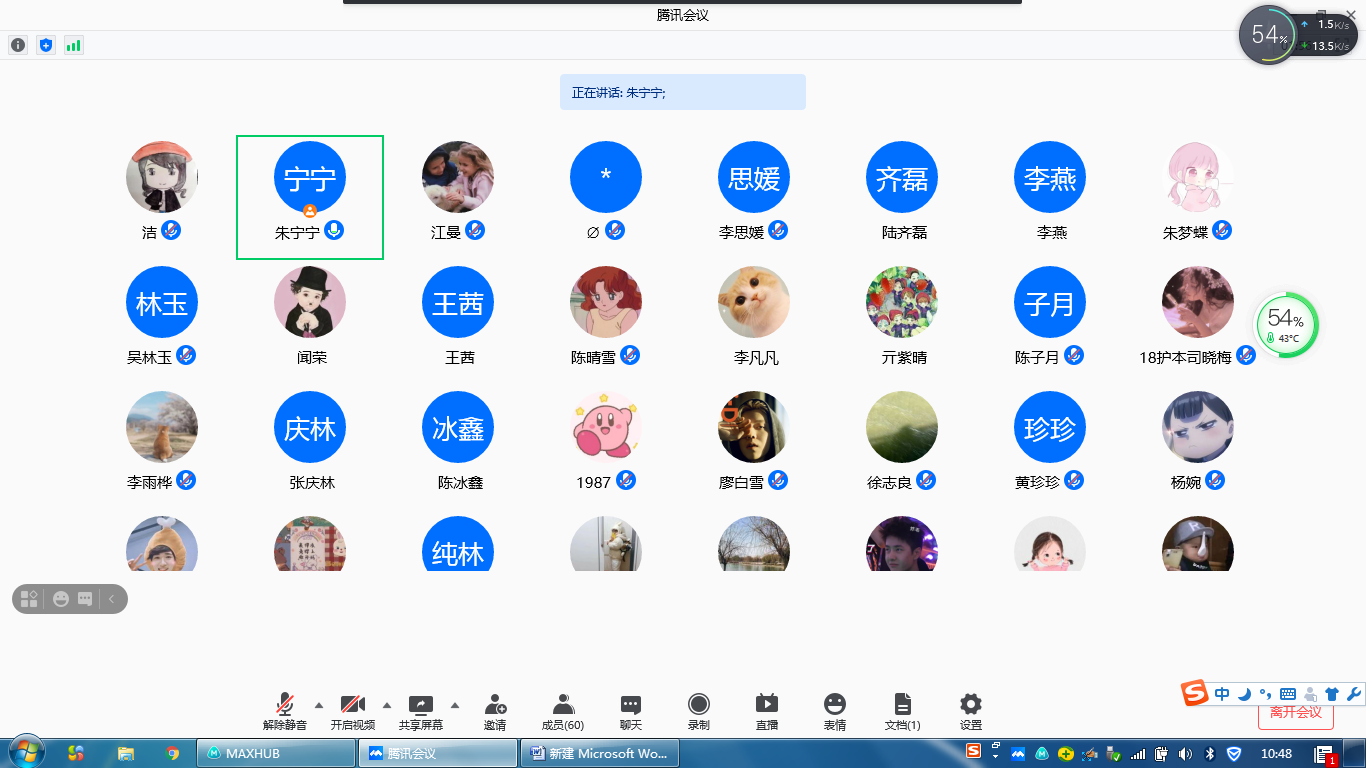Screen dimensions: 1366x768
Task: Click the 10:48 taskbar clock
Action: 1277,753
